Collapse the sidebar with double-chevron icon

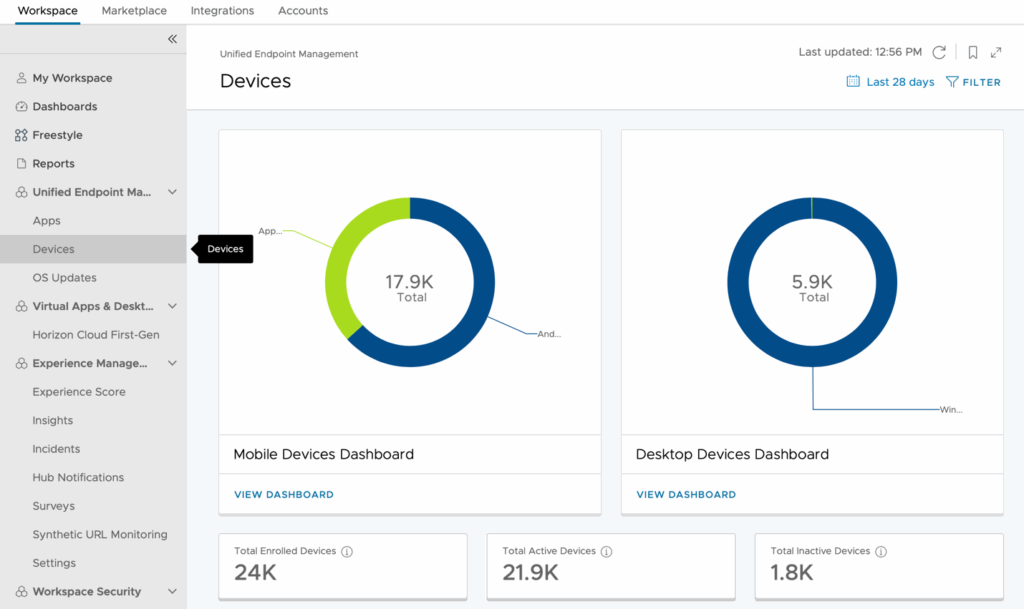[172, 39]
